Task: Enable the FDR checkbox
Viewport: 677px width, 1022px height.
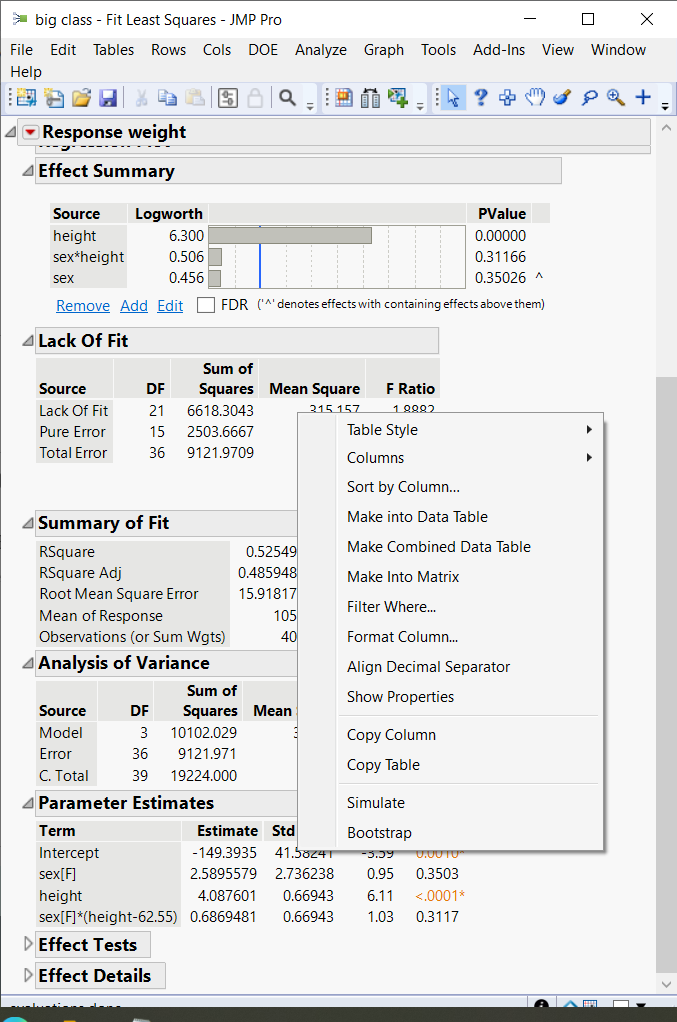Action: click(x=206, y=305)
